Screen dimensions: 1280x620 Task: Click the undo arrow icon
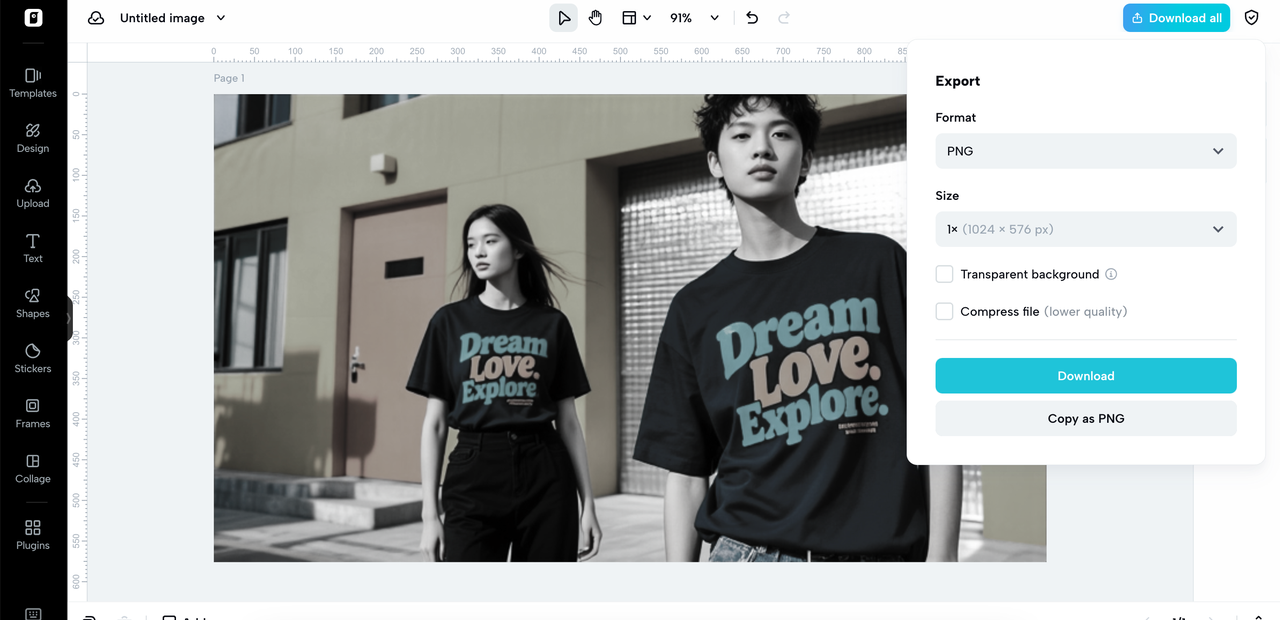(x=752, y=18)
